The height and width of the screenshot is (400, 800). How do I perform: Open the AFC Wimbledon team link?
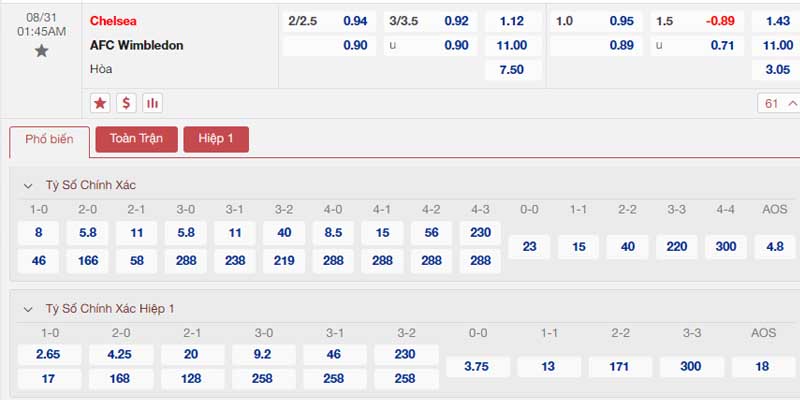point(137,45)
